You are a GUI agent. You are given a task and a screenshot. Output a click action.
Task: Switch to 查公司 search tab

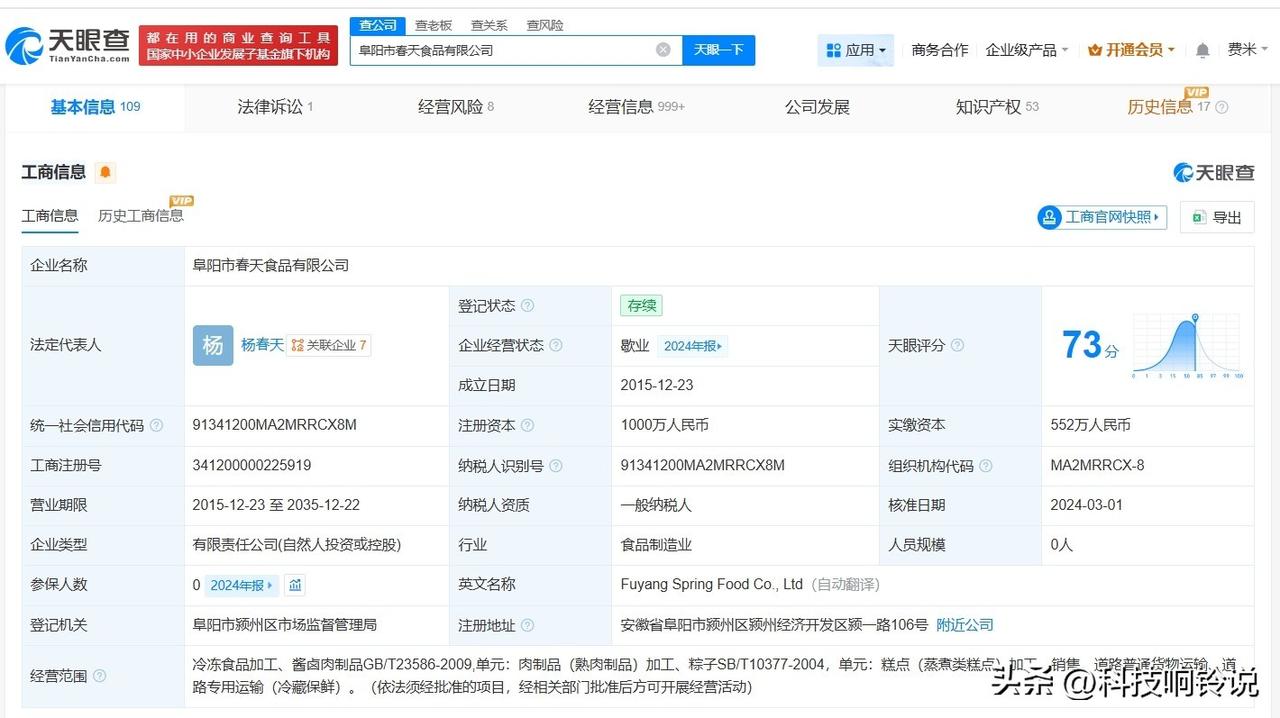coord(378,25)
